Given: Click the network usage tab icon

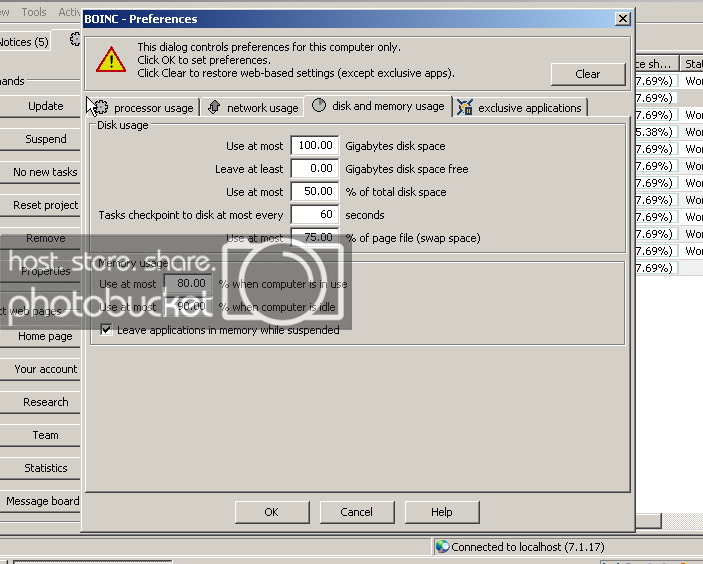Looking at the screenshot, I should [214, 107].
